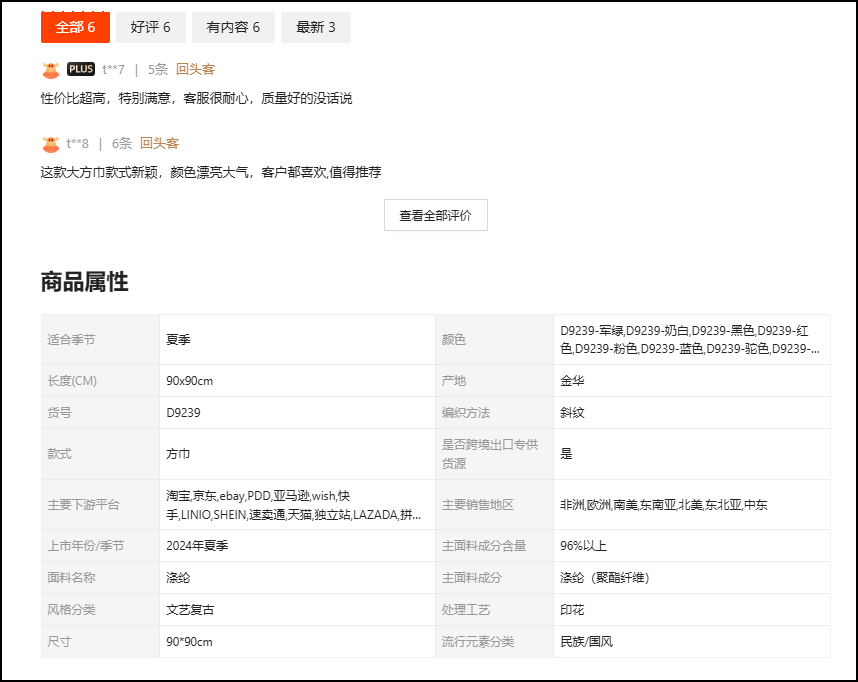
Task: Click the avatar icon of reviewer t**8
Action: pos(51,144)
